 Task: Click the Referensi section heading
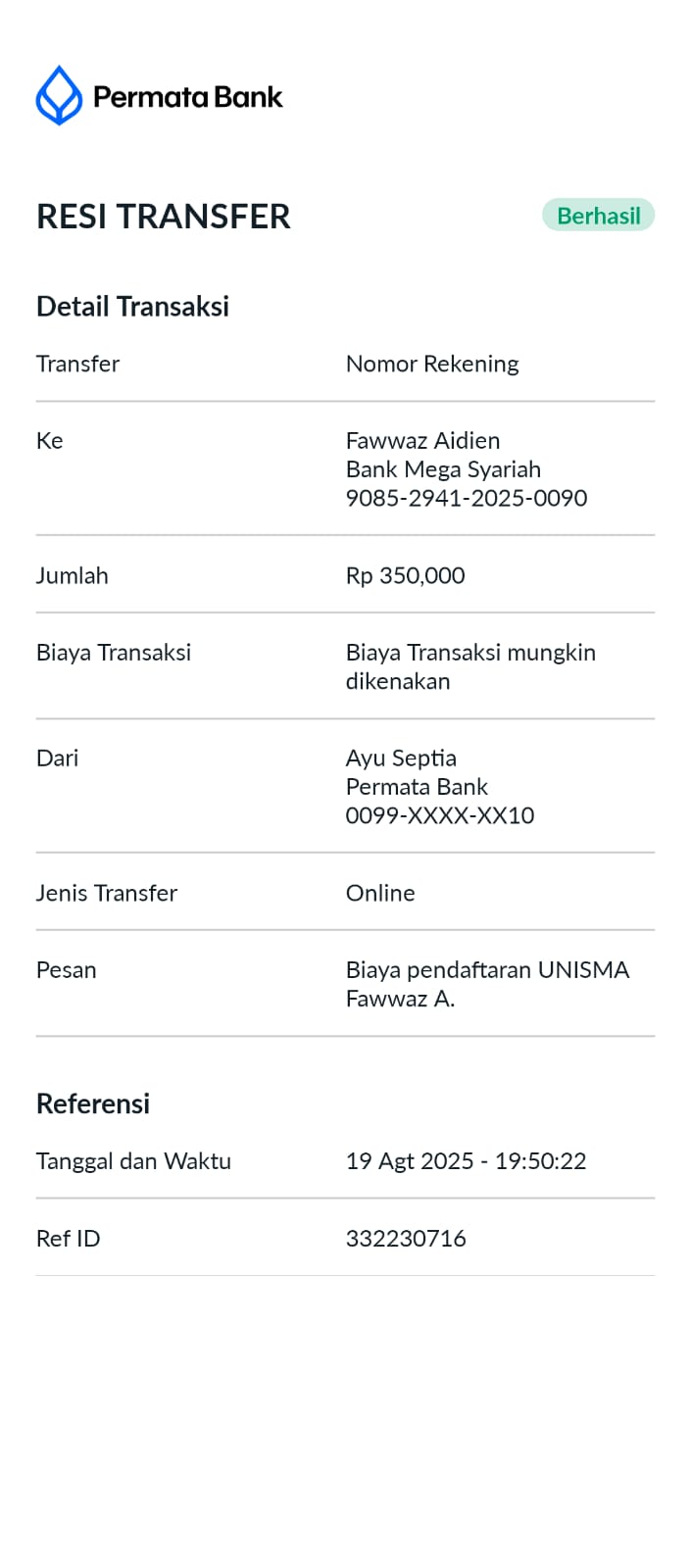coord(93,1103)
